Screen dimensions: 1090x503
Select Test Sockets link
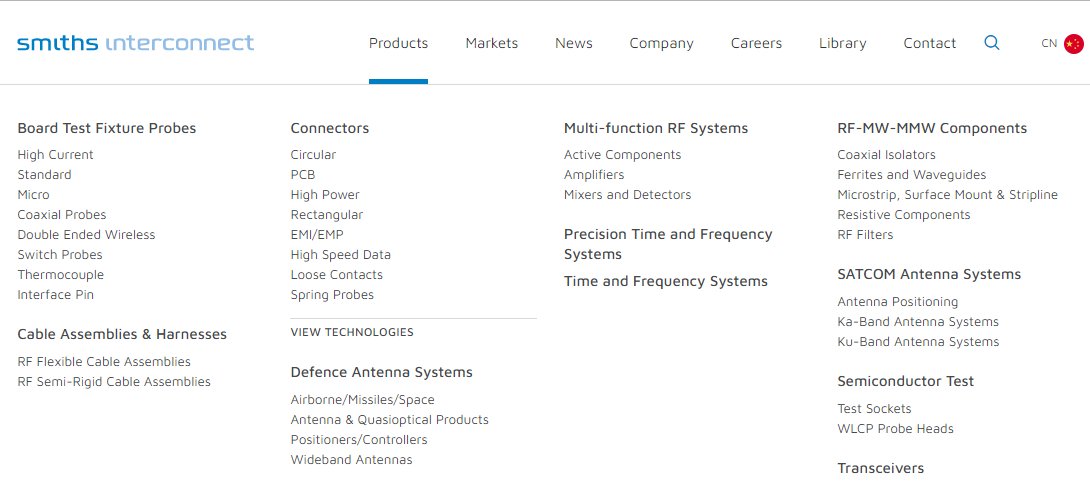point(874,409)
